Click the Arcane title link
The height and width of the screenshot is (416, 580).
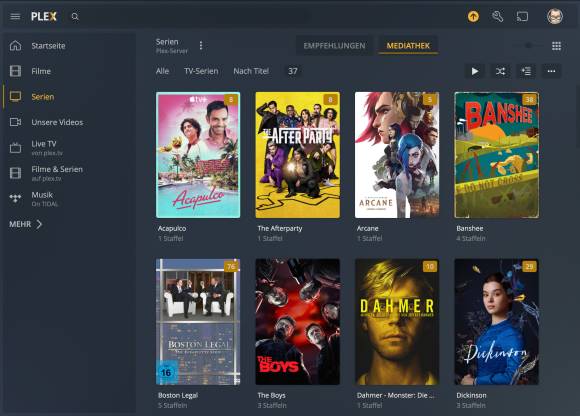pyautogui.click(x=367, y=229)
